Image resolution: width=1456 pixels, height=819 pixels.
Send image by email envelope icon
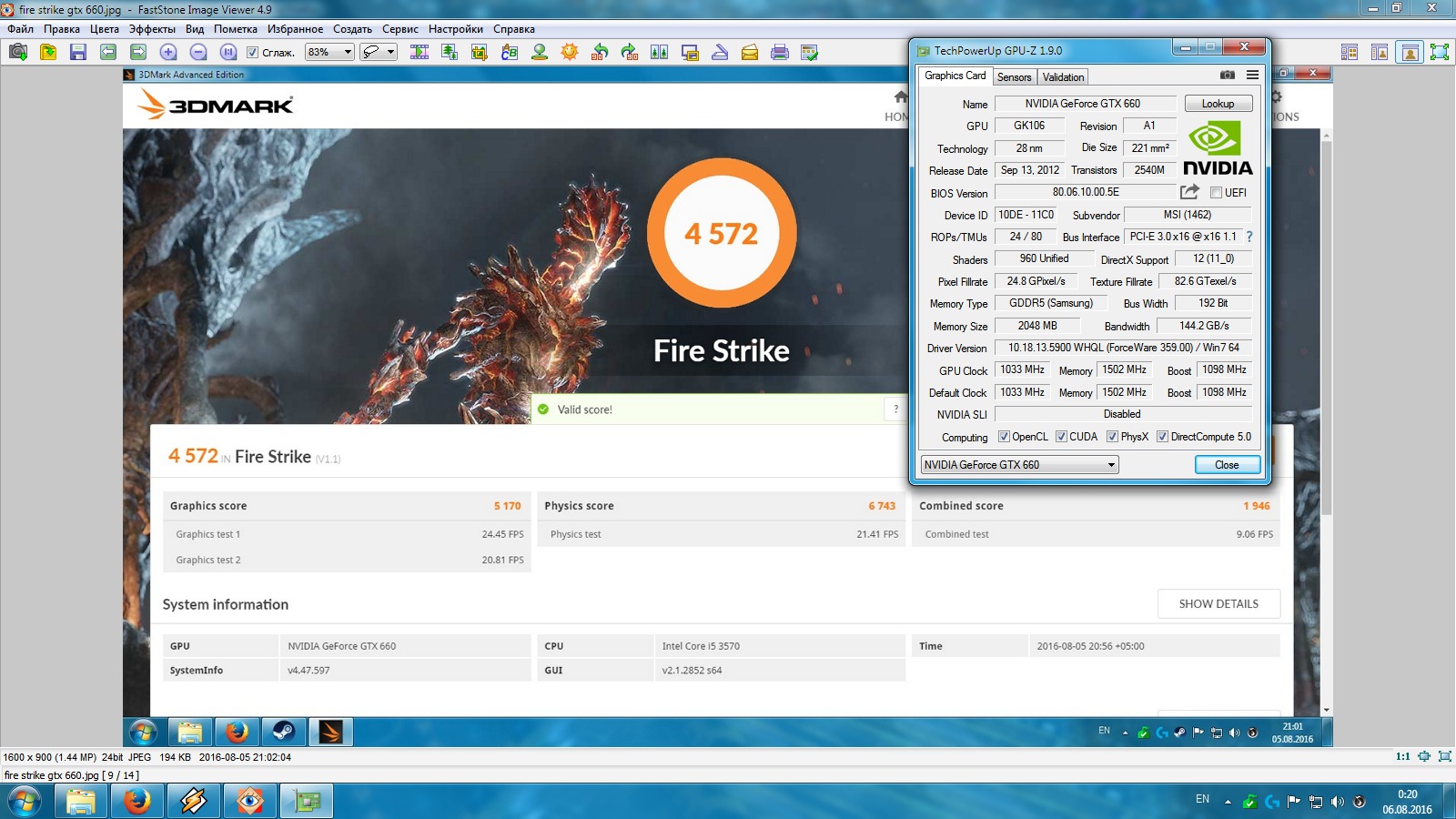point(750,52)
